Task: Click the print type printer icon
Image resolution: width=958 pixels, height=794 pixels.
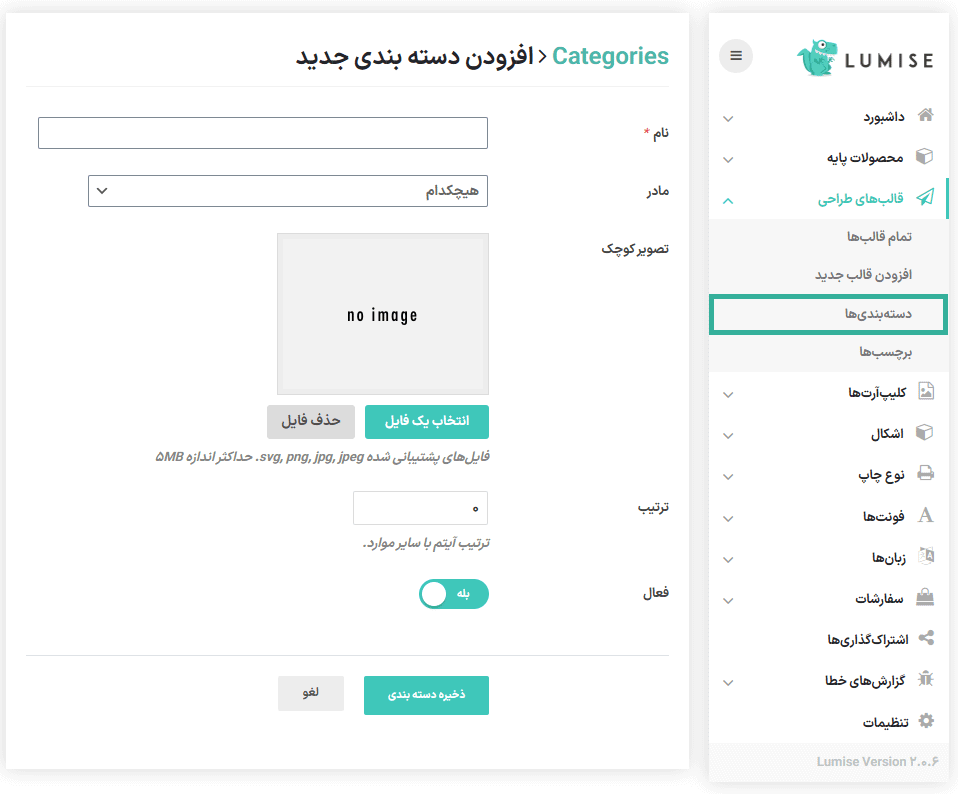Action: click(926, 474)
